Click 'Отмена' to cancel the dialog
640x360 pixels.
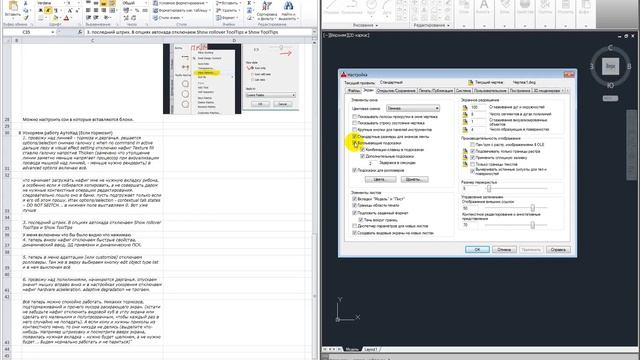[x=504, y=249]
